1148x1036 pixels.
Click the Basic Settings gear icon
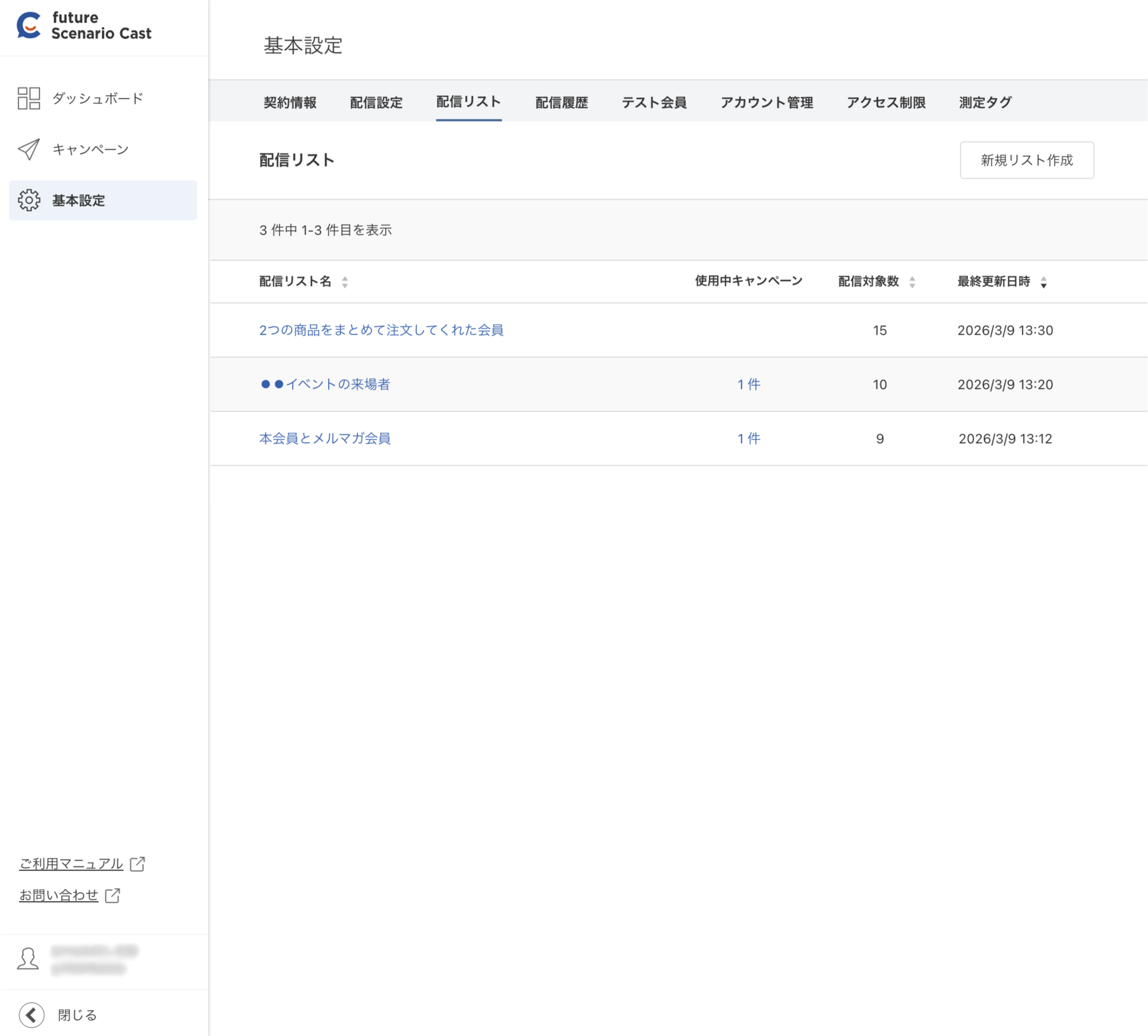click(x=28, y=200)
